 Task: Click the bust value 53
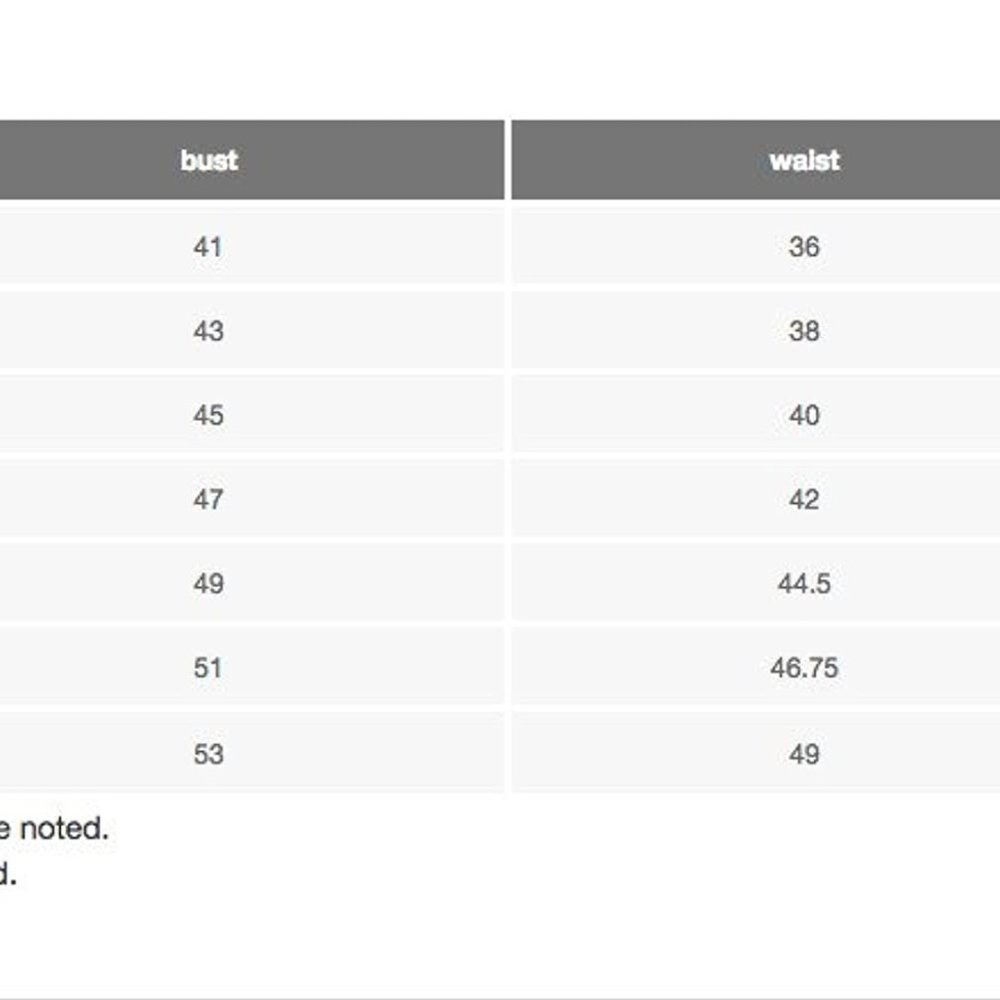(208, 753)
